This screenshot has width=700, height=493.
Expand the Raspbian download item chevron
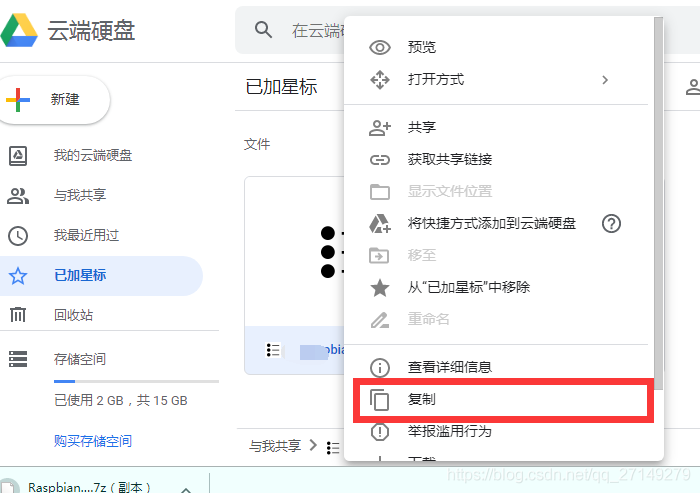pyautogui.click(x=185, y=487)
